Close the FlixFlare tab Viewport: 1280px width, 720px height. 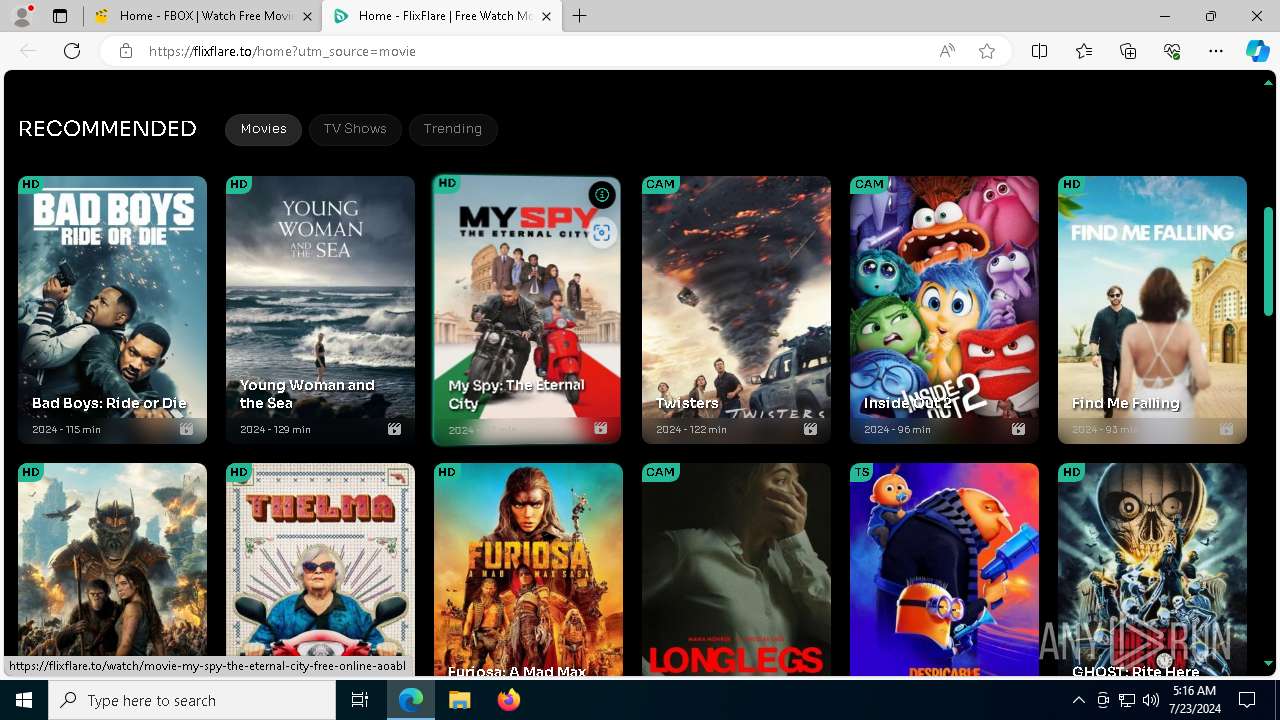[x=546, y=16]
